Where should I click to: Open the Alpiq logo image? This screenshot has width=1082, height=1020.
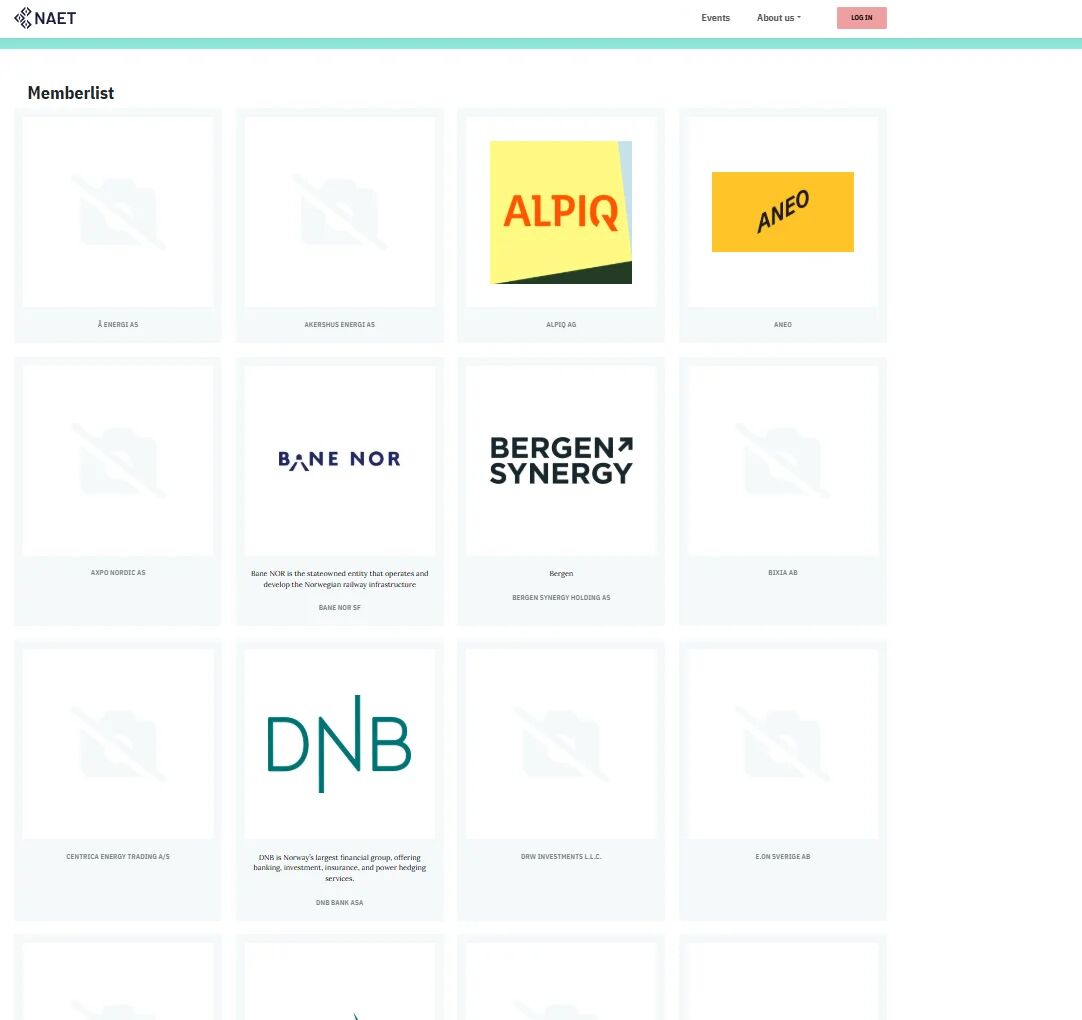click(x=561, y=212)
